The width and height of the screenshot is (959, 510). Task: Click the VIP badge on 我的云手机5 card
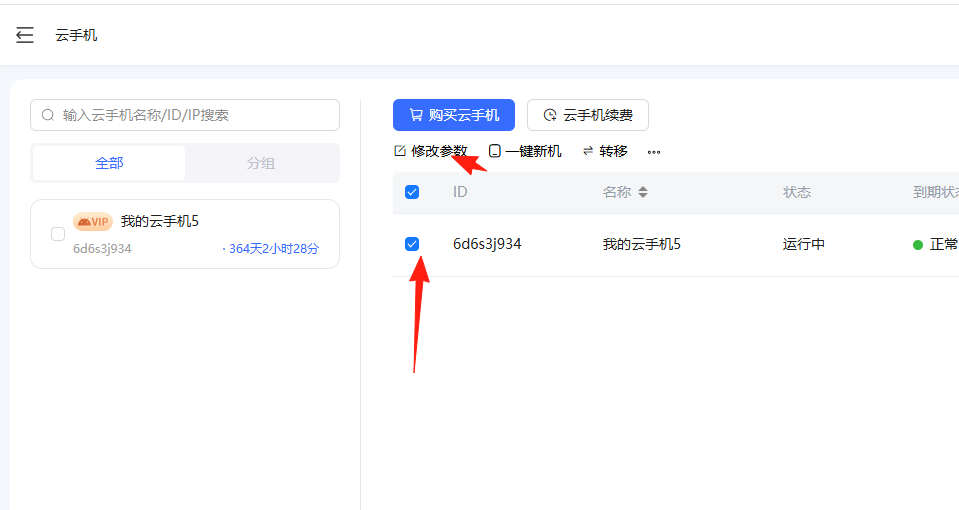pyautogui.click(x=93, y=221)
